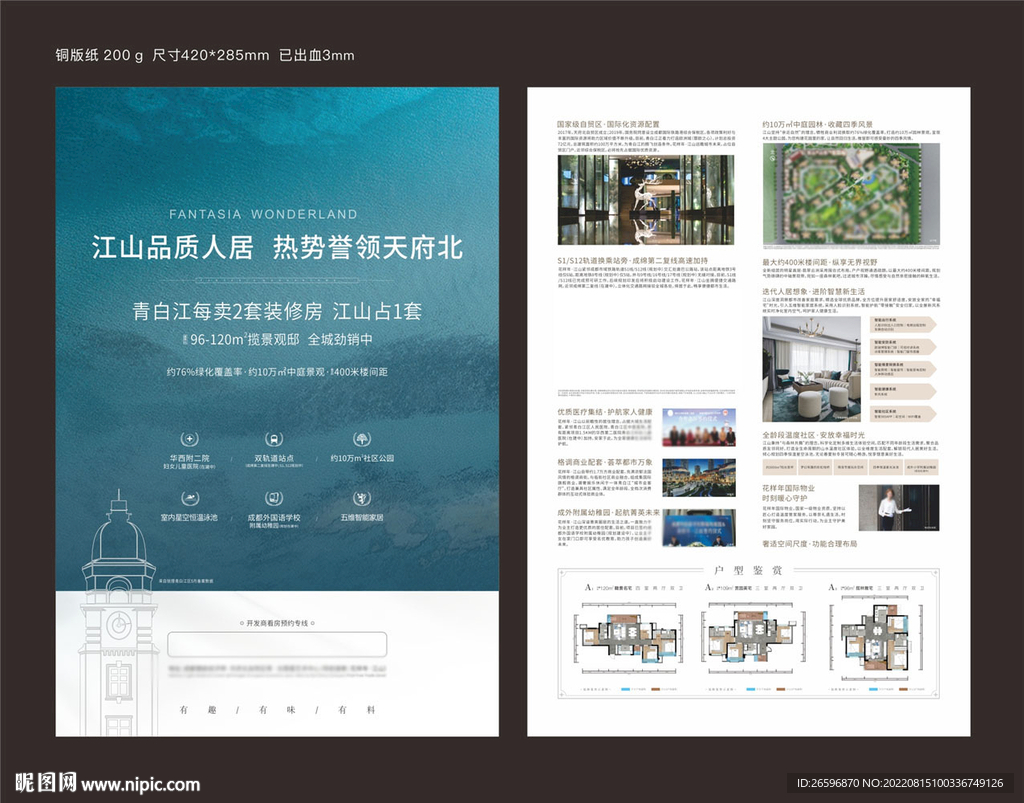The height and width of the screenshot is (803, 1024).
Task: Click the 开发商看房预约专线 label
Action: [277, 623]
